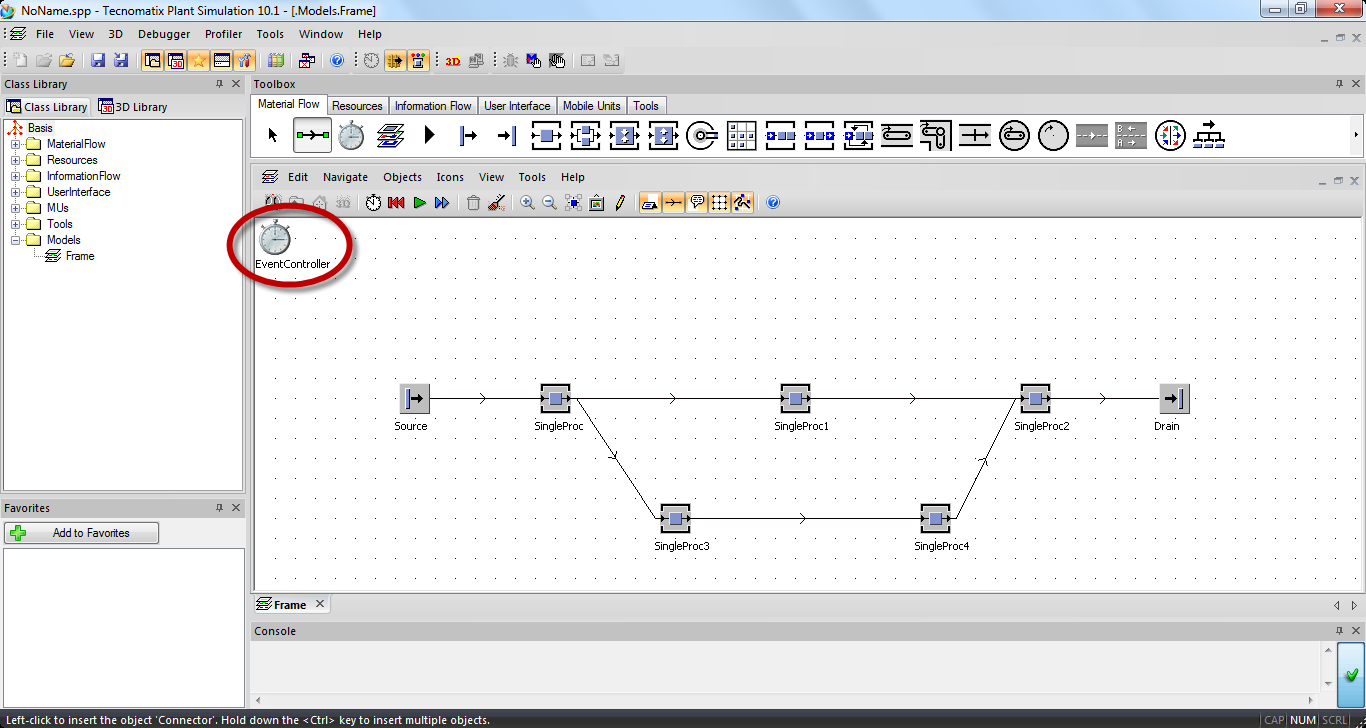This screenshot has height=728, width=1366.
Task: Toggle the Show Grid button in the Frame toolbar
Action: 719,203
